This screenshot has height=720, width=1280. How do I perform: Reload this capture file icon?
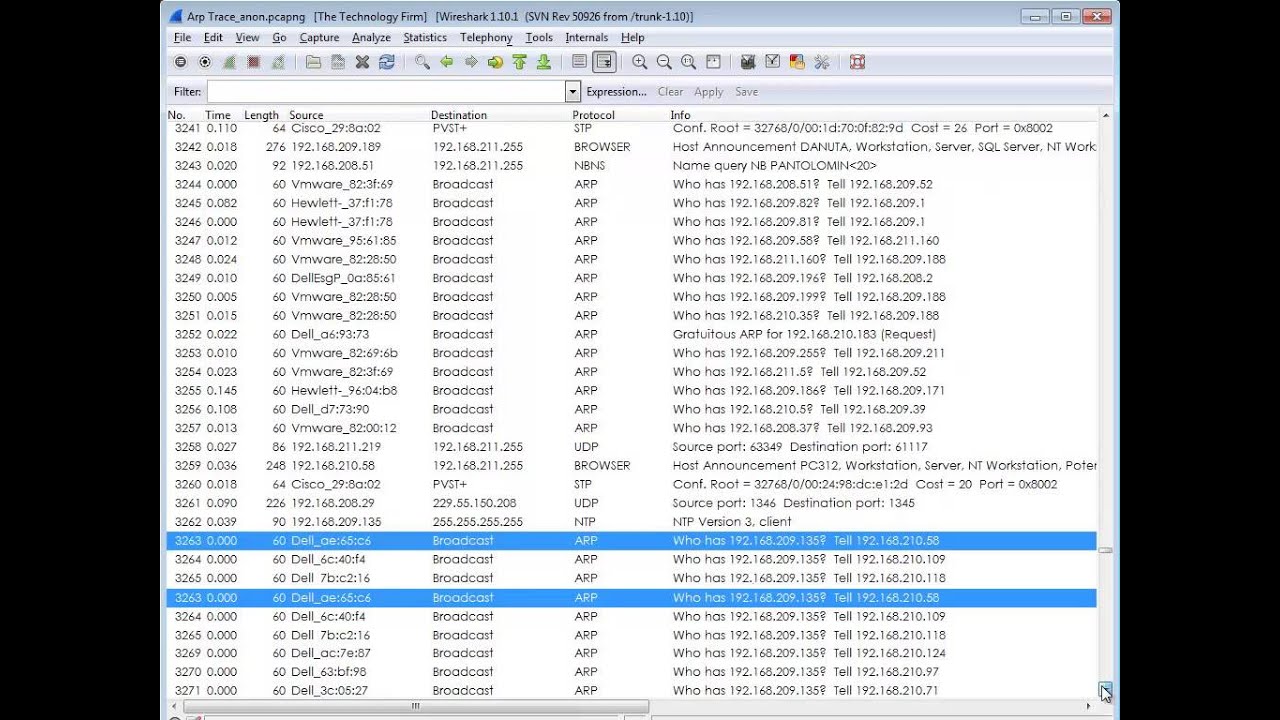tap(386, 62)
